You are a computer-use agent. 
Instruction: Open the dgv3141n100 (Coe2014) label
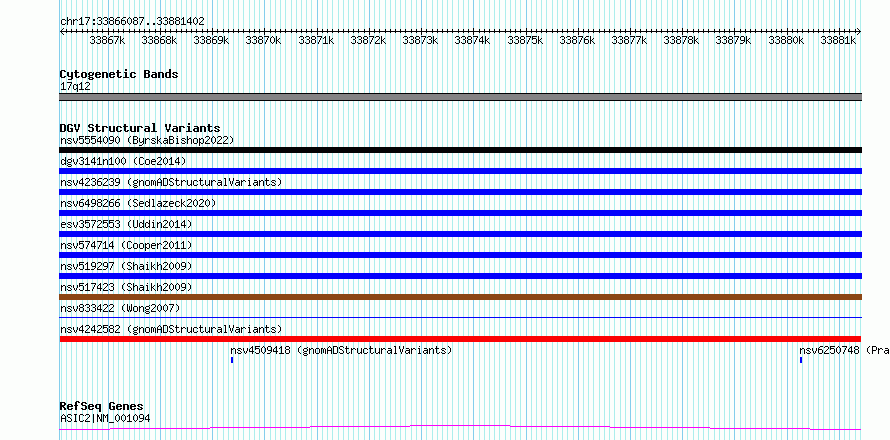coord(123,161)
